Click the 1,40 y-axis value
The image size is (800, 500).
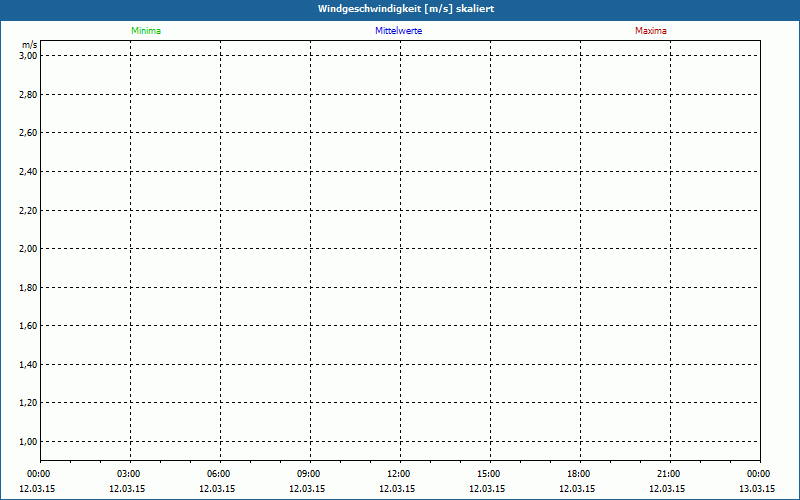click(28, 364)
